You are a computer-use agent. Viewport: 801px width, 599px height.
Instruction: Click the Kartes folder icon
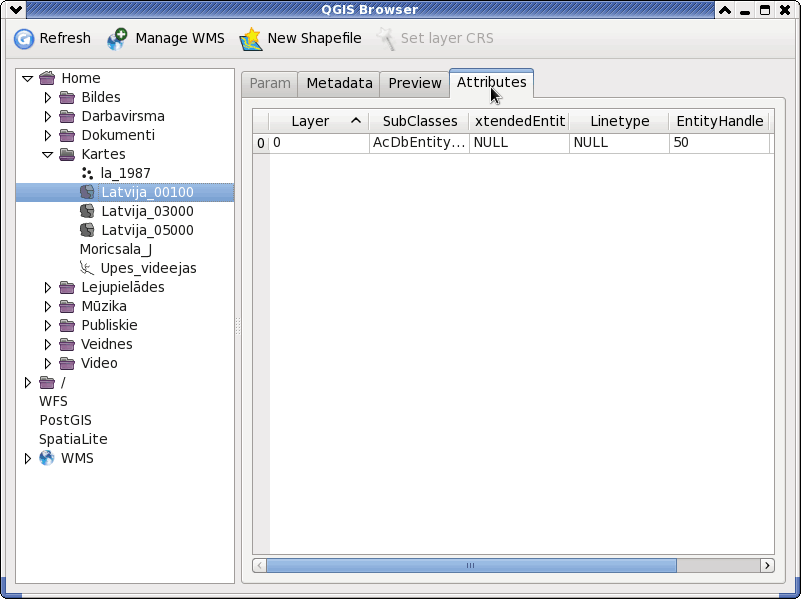[x=67, y=154]
